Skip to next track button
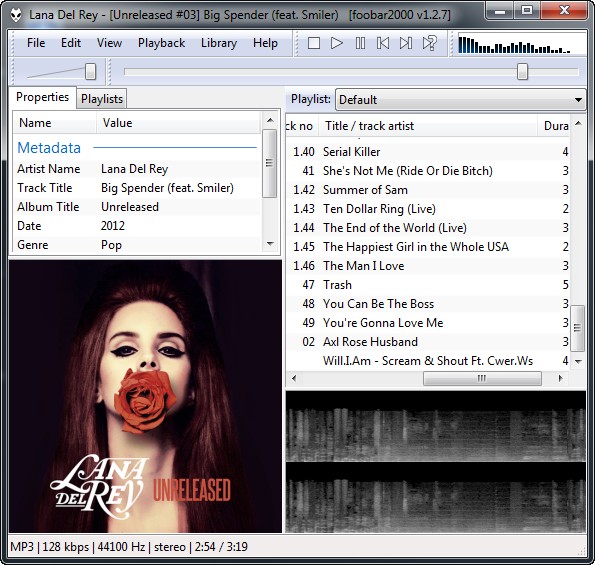595x565 pixels. pos(406,43)
